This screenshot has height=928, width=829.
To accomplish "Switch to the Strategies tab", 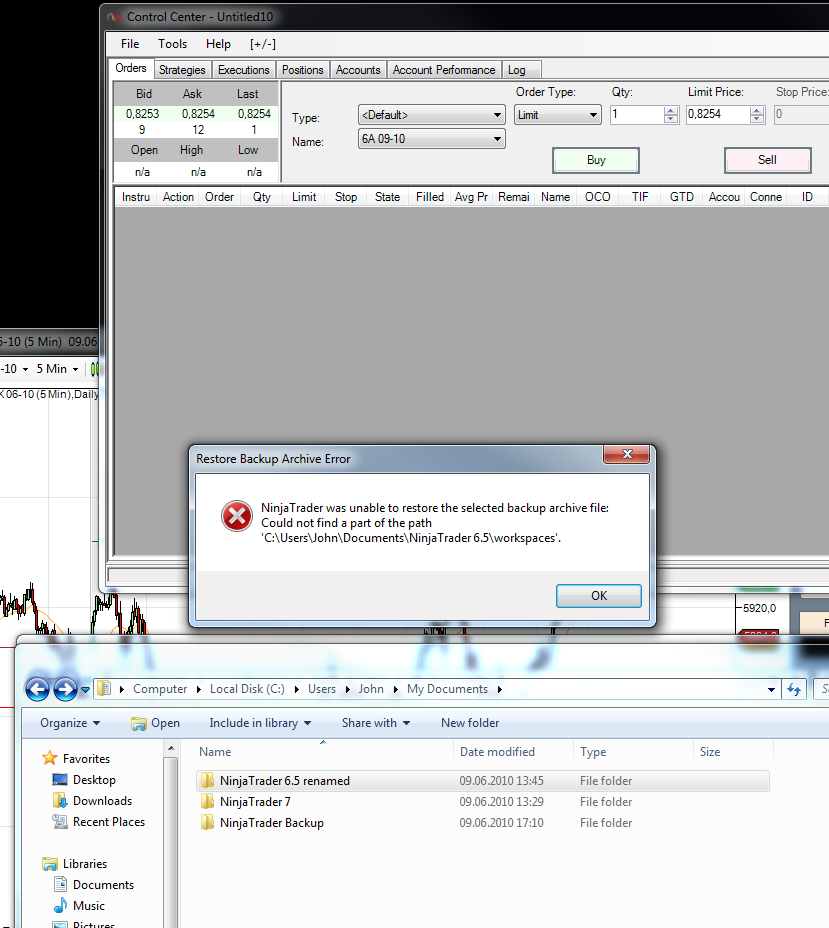I will pos(182,70).
